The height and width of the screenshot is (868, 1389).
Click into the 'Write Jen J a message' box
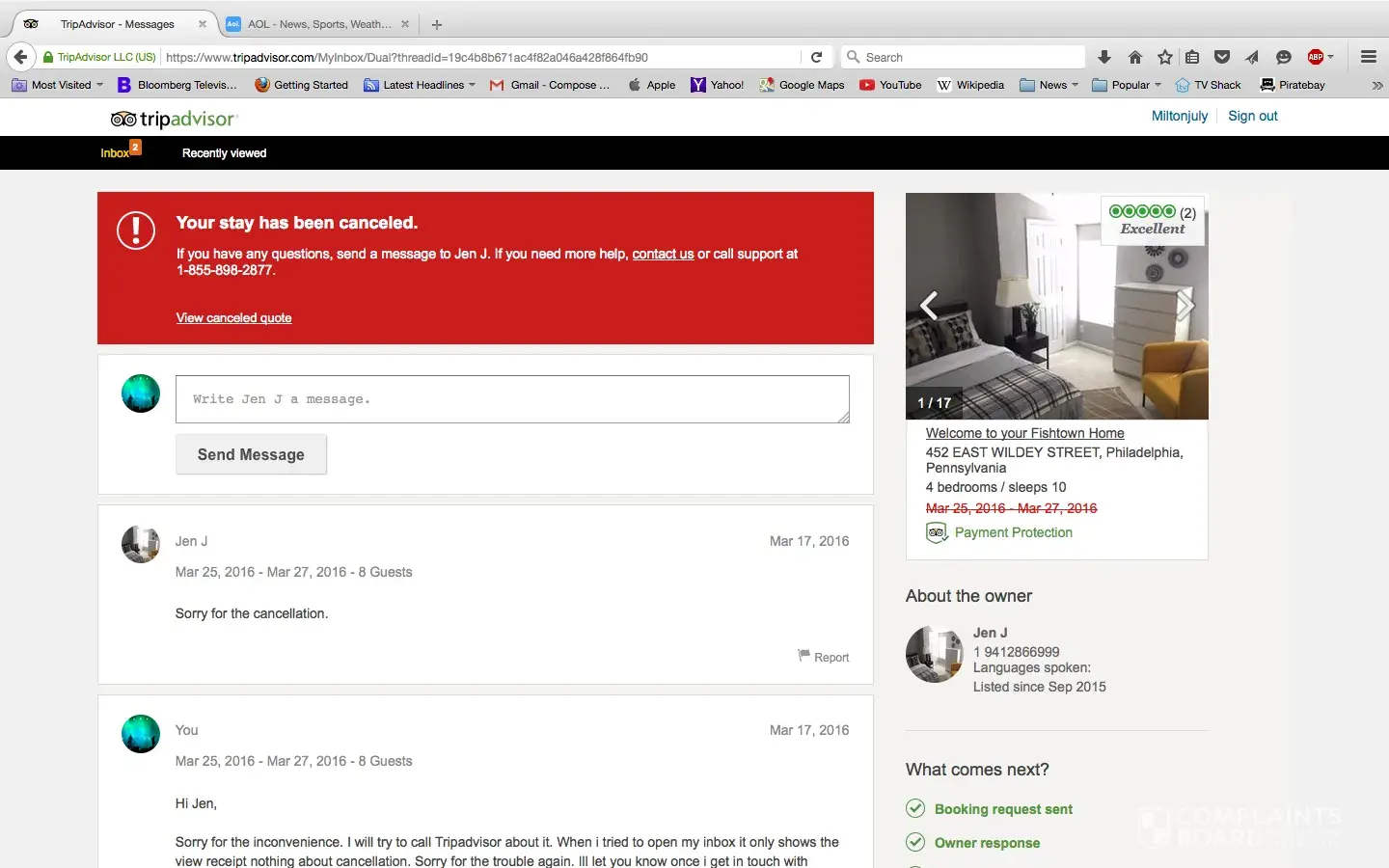click(x=512, y=399)
